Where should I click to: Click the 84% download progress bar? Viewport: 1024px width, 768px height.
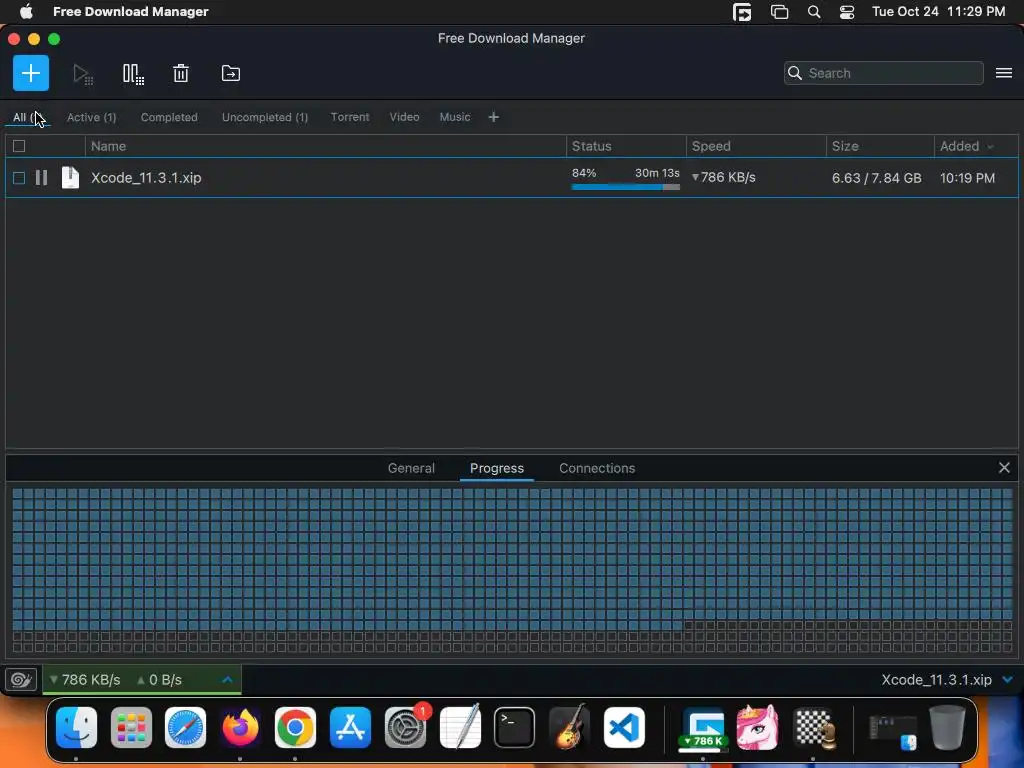626,187
